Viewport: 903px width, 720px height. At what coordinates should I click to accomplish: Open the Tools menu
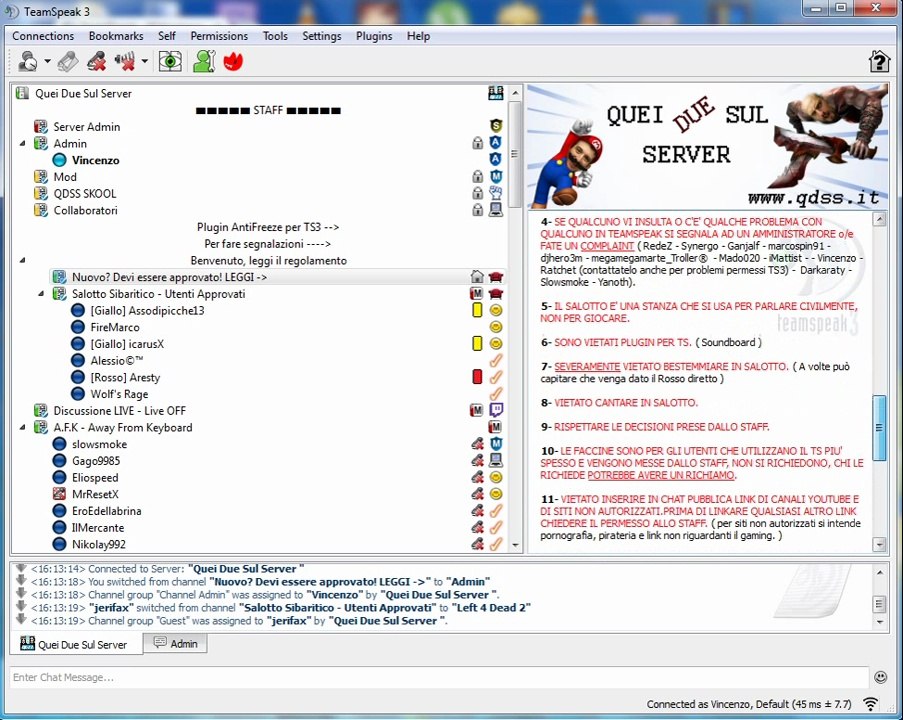coord(275,36)
